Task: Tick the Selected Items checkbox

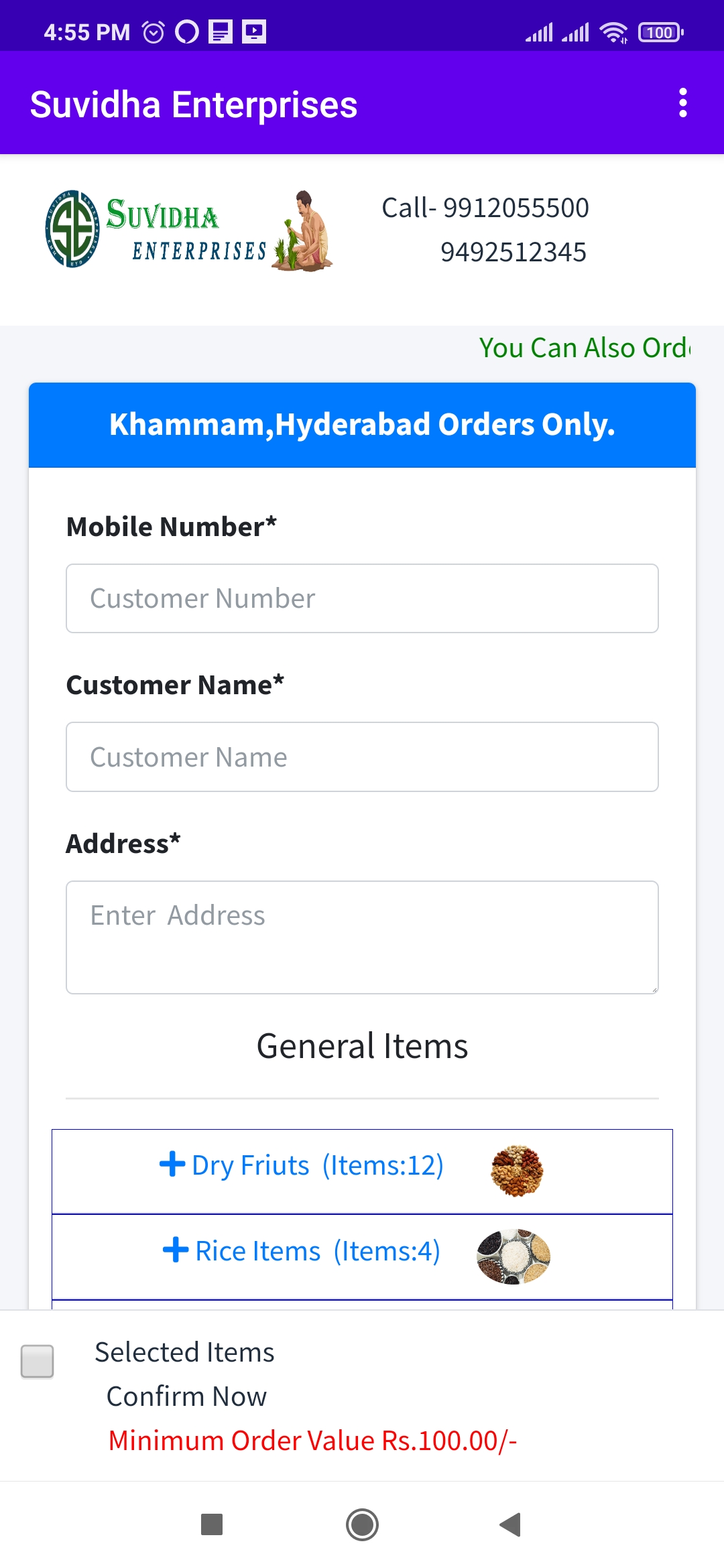Action: (38, 1361)
